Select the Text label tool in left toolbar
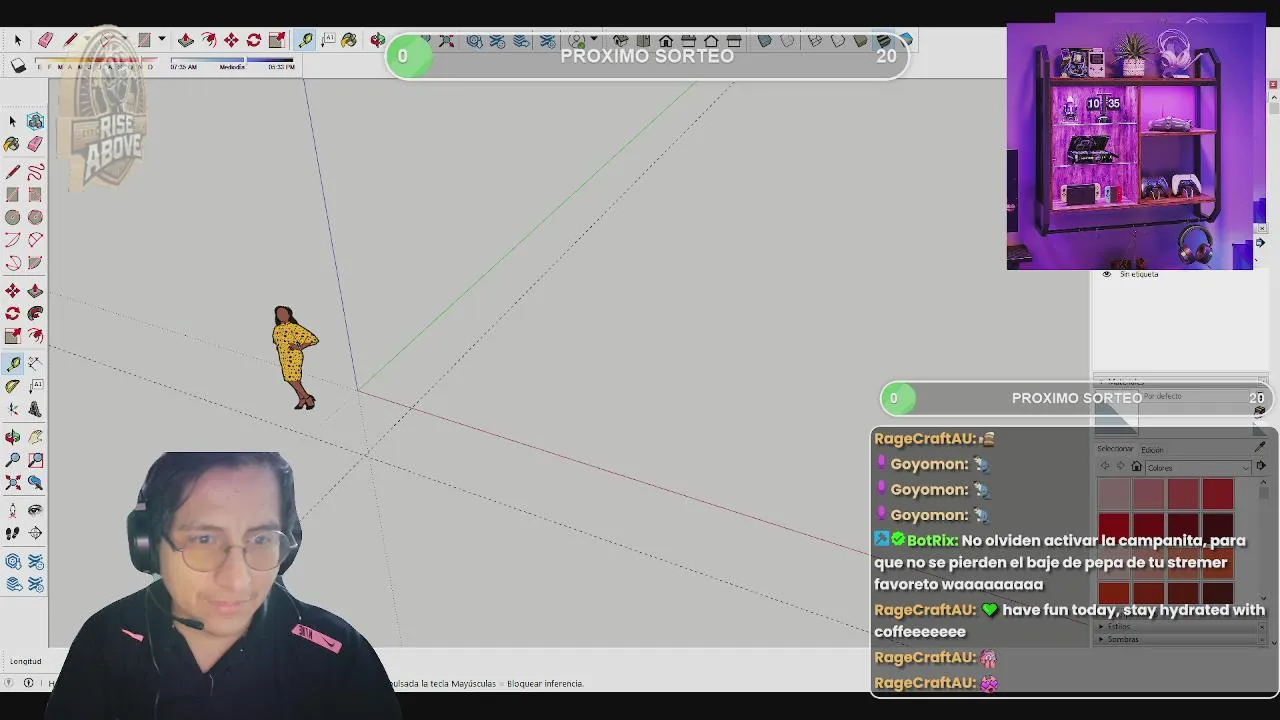The image size is (1280, 720). (35, 386)
